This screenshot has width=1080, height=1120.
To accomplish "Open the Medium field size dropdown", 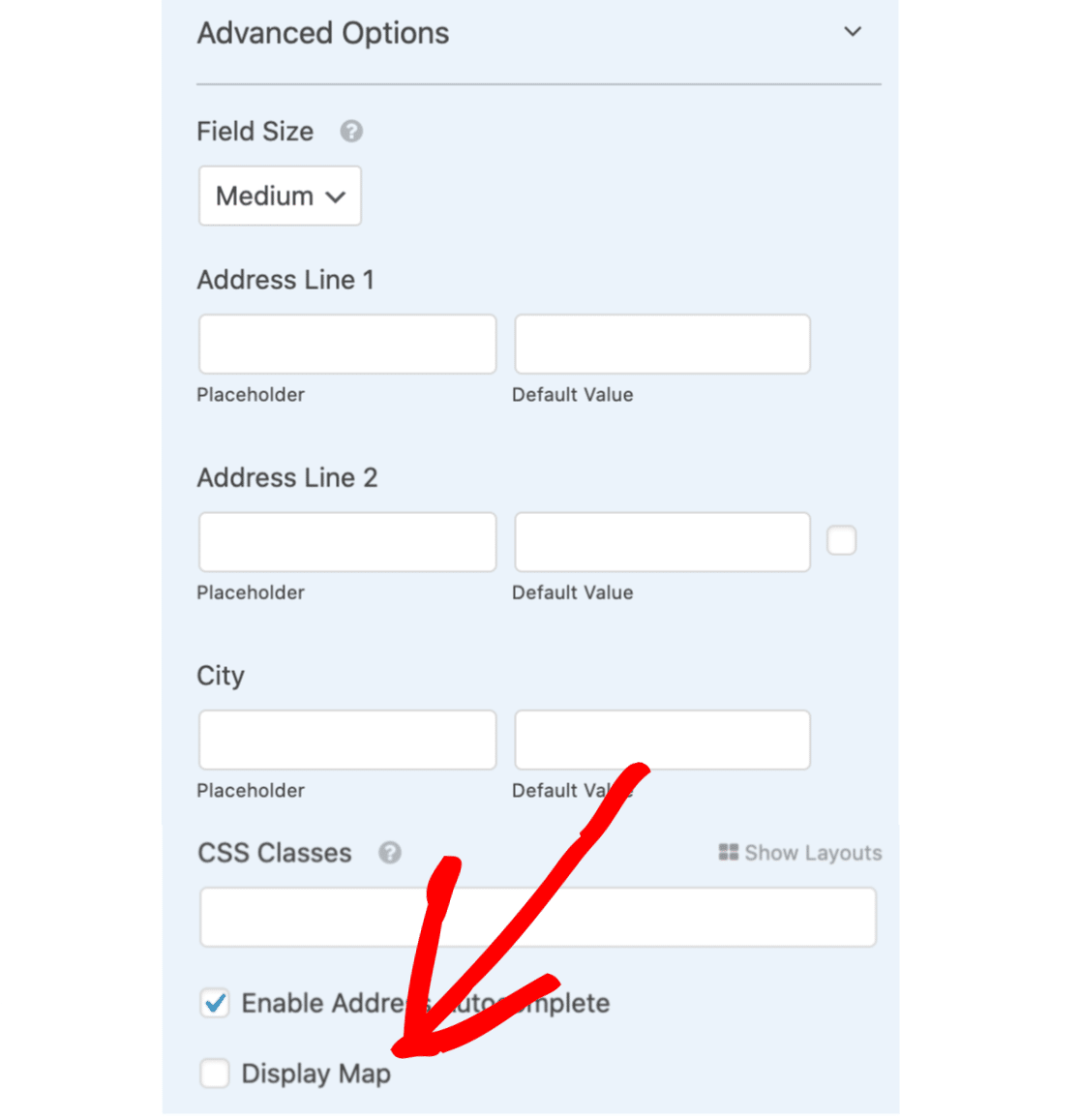I will (x=280, y=196).
